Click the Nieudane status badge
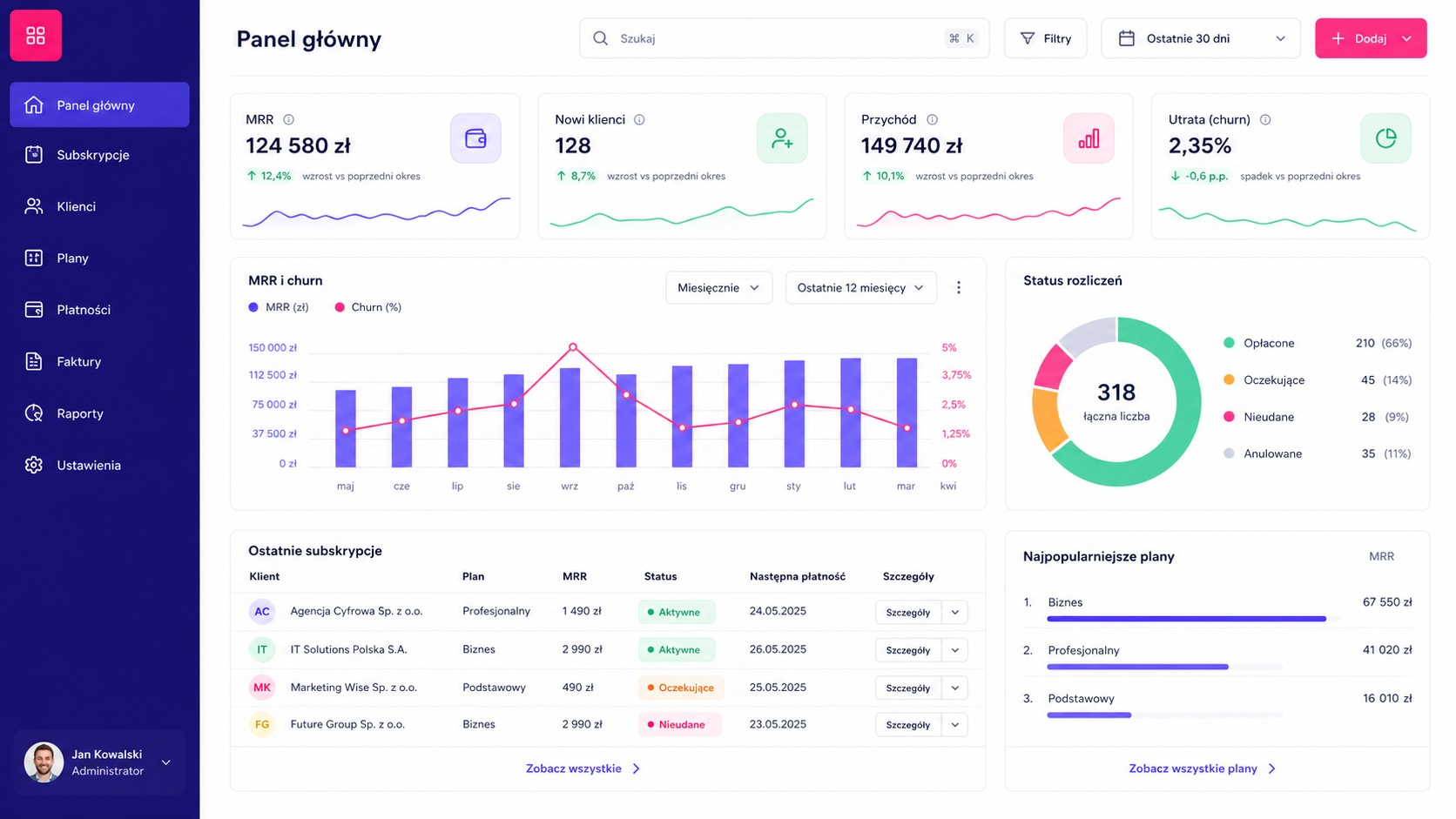1456x819 pixels. point(680,724)
